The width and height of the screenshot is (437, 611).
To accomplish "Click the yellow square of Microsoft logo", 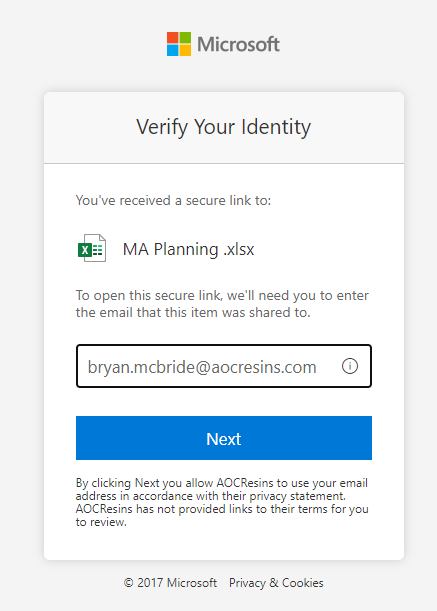I will (x=185, y=50).
